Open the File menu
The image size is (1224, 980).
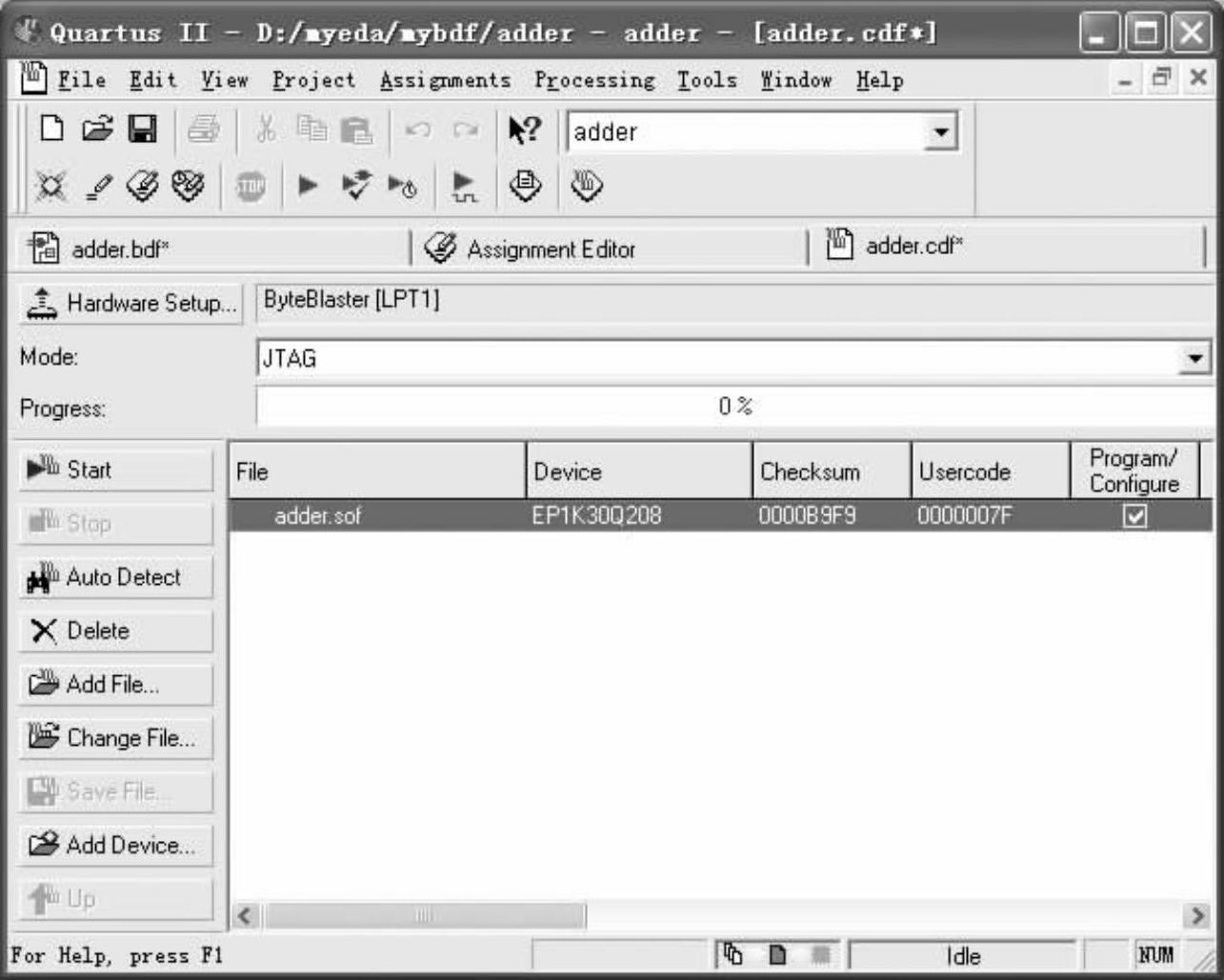(81, 80)
